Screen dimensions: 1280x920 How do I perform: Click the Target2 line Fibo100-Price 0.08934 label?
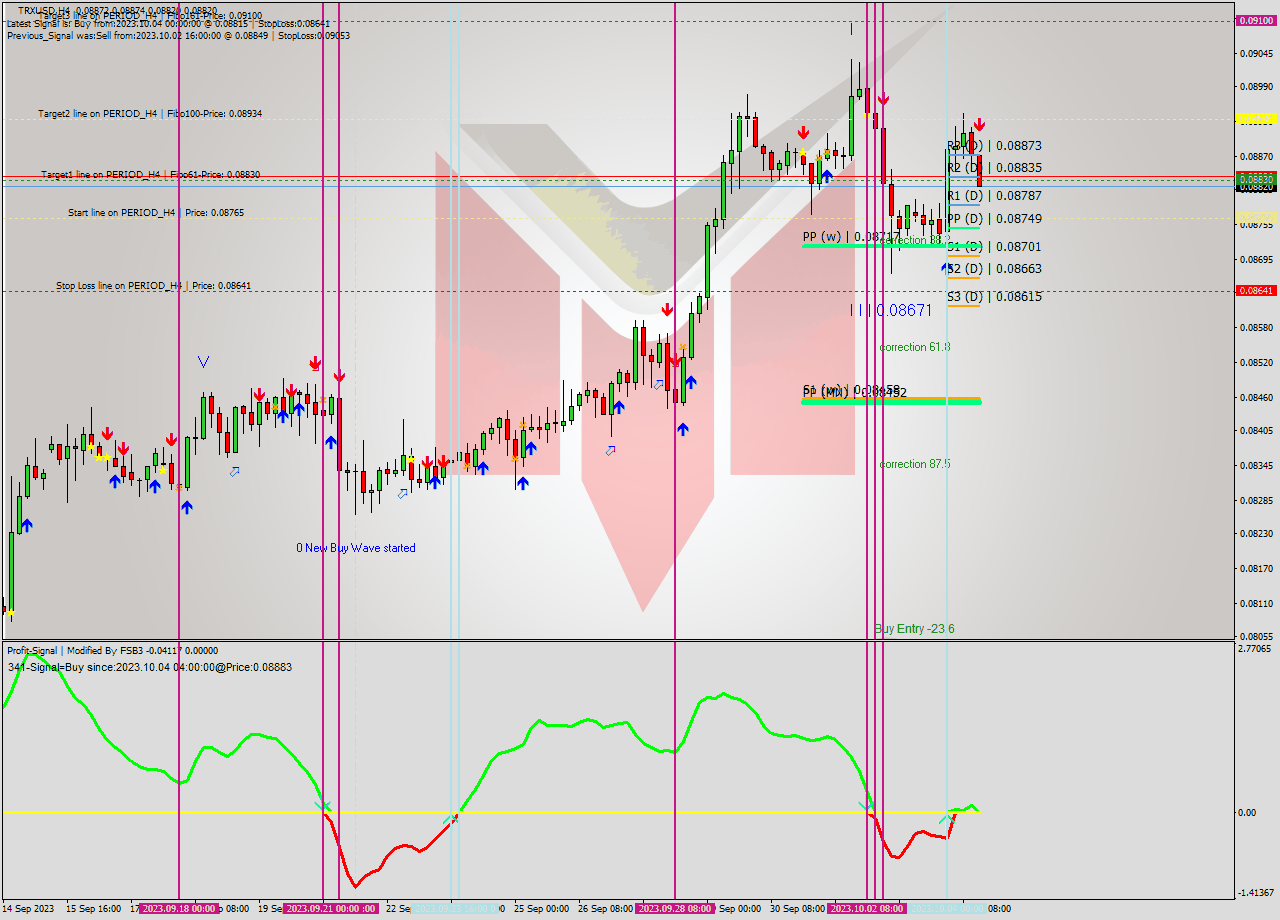(x=150, y=114)
